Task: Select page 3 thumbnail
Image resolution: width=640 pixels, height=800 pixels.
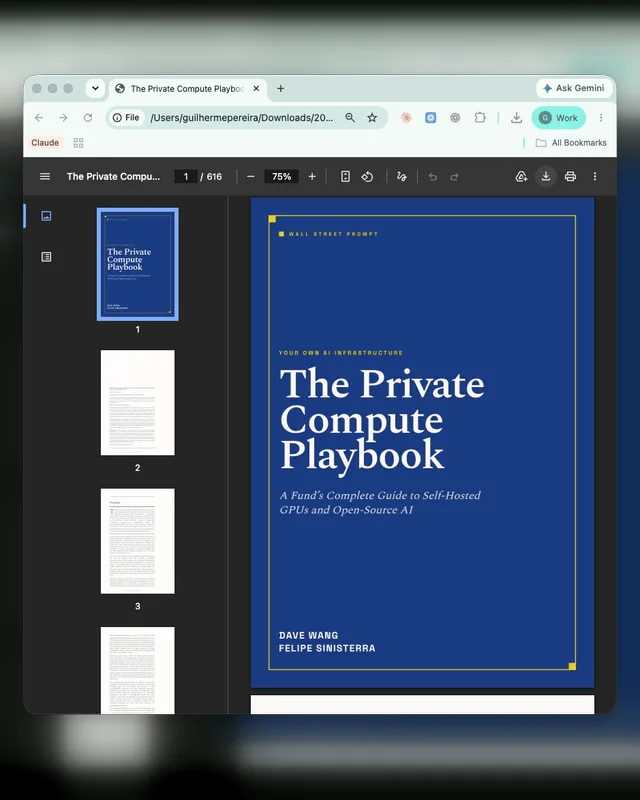Action: coord(138,541)
